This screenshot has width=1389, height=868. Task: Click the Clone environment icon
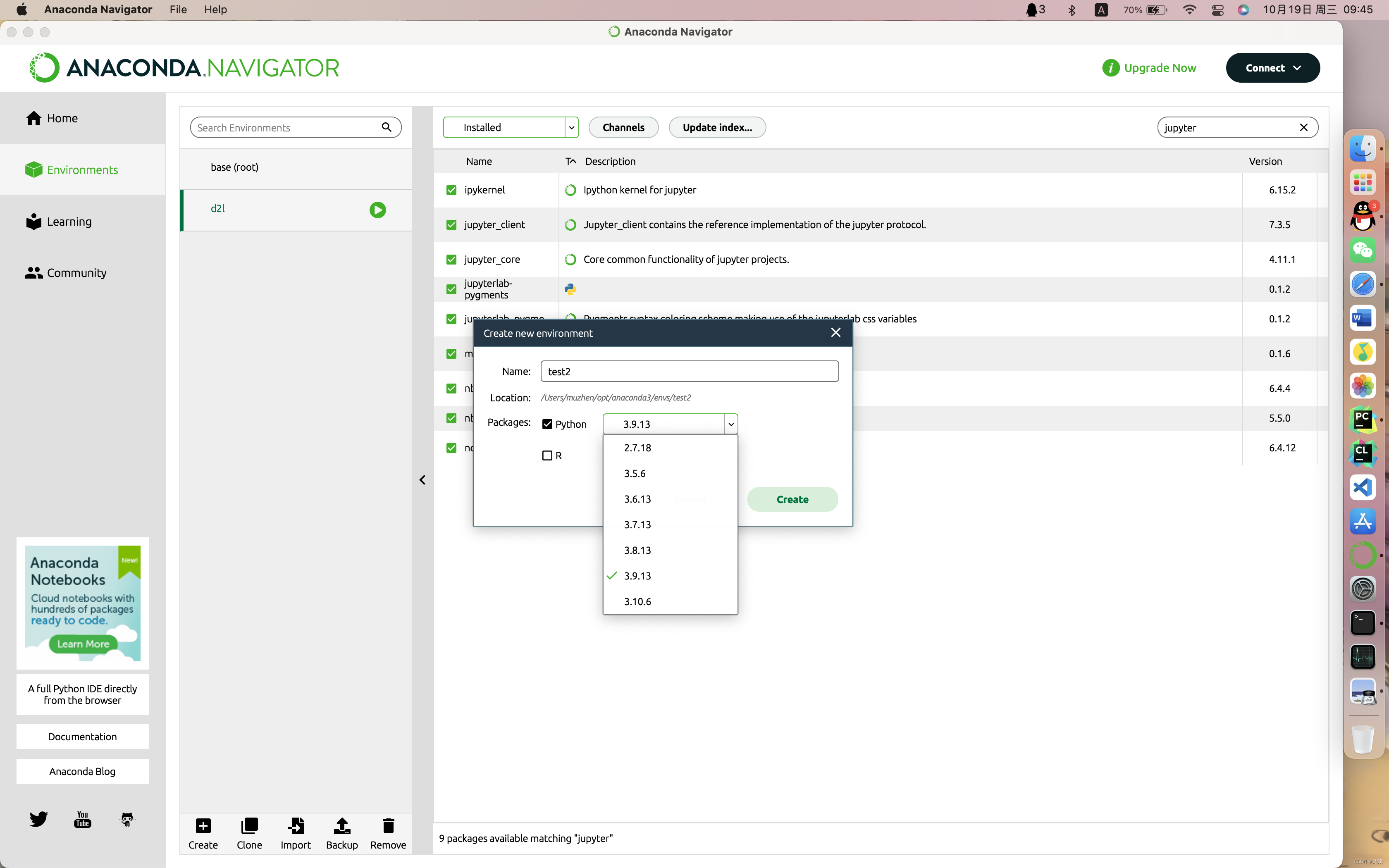coord(249,826)
